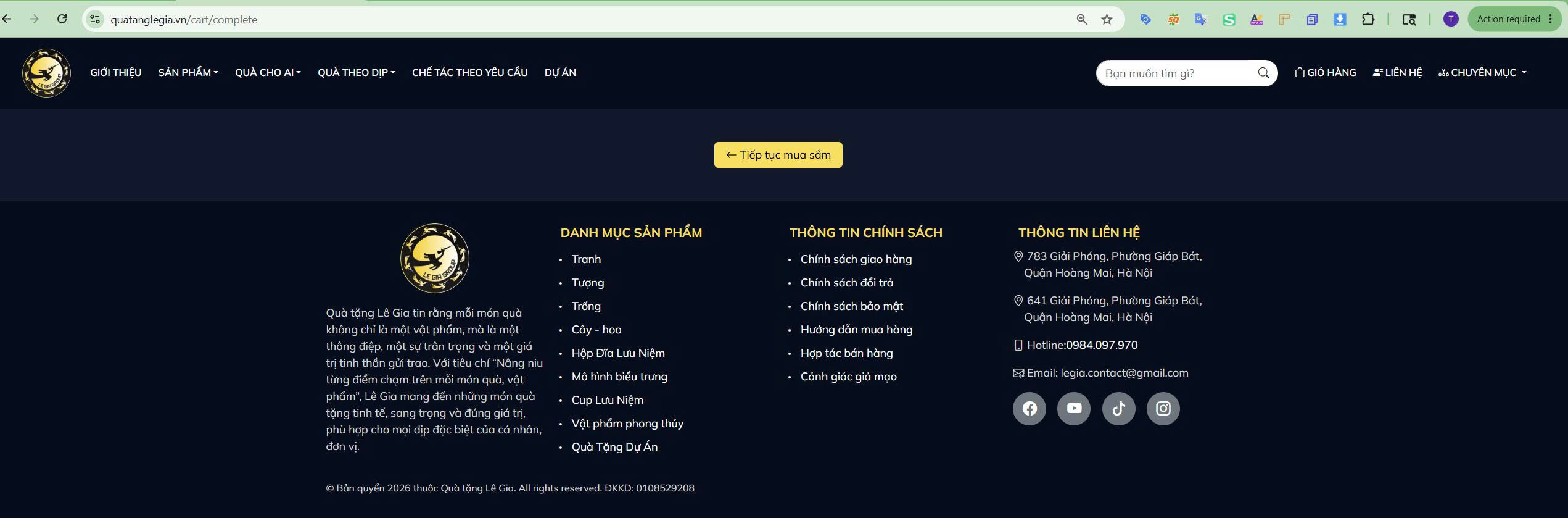This screenshot has height=518, width=1568.
Task: Open CHẾ TÁC THEO YÊU CẦU page
Action: (x=470, y=72)
